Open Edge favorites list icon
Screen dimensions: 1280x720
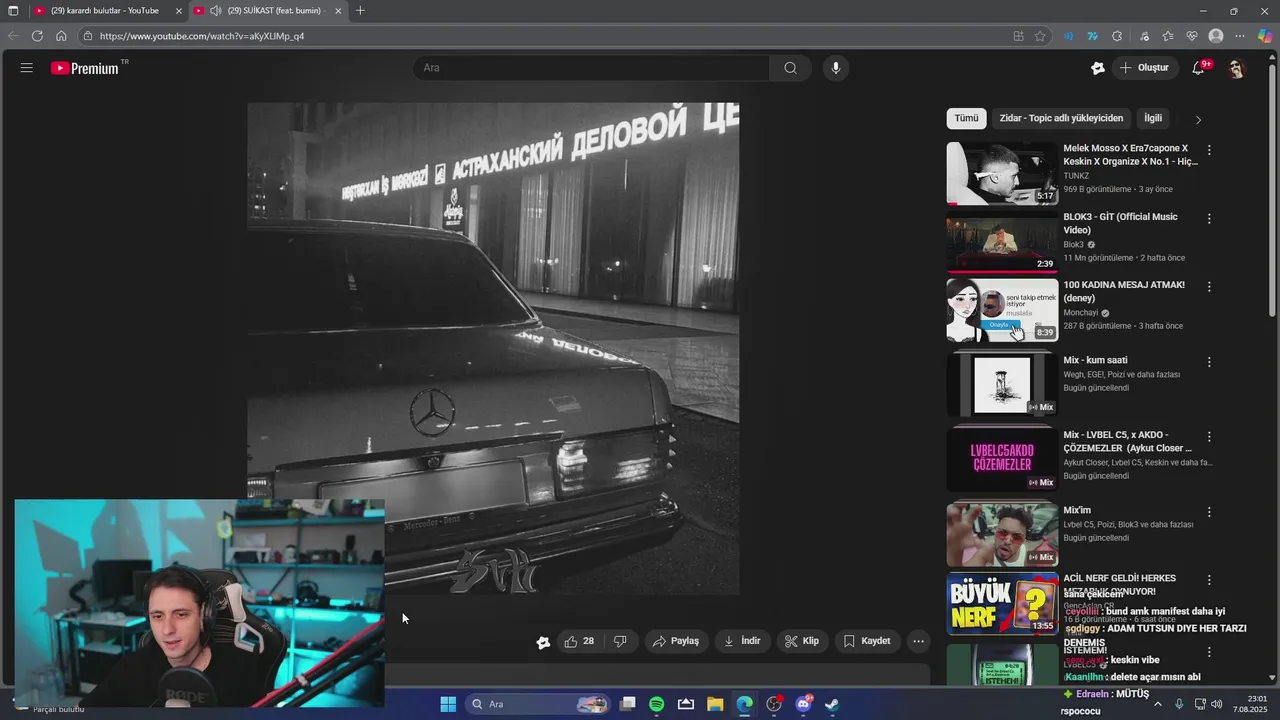(1168, 36)
